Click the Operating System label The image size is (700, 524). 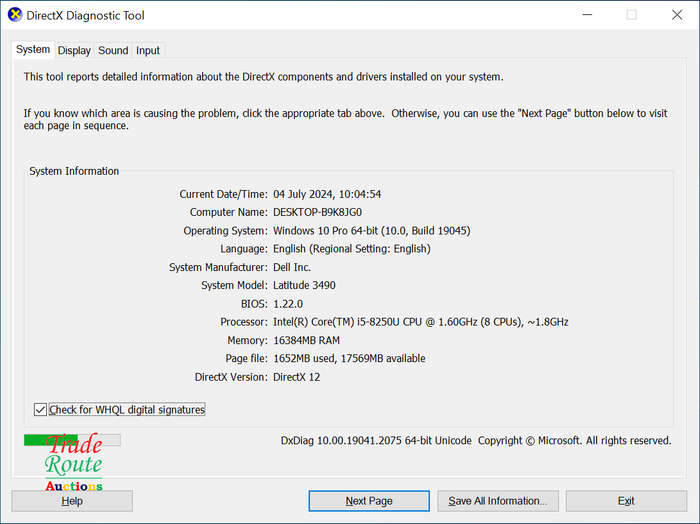[225, 230]
